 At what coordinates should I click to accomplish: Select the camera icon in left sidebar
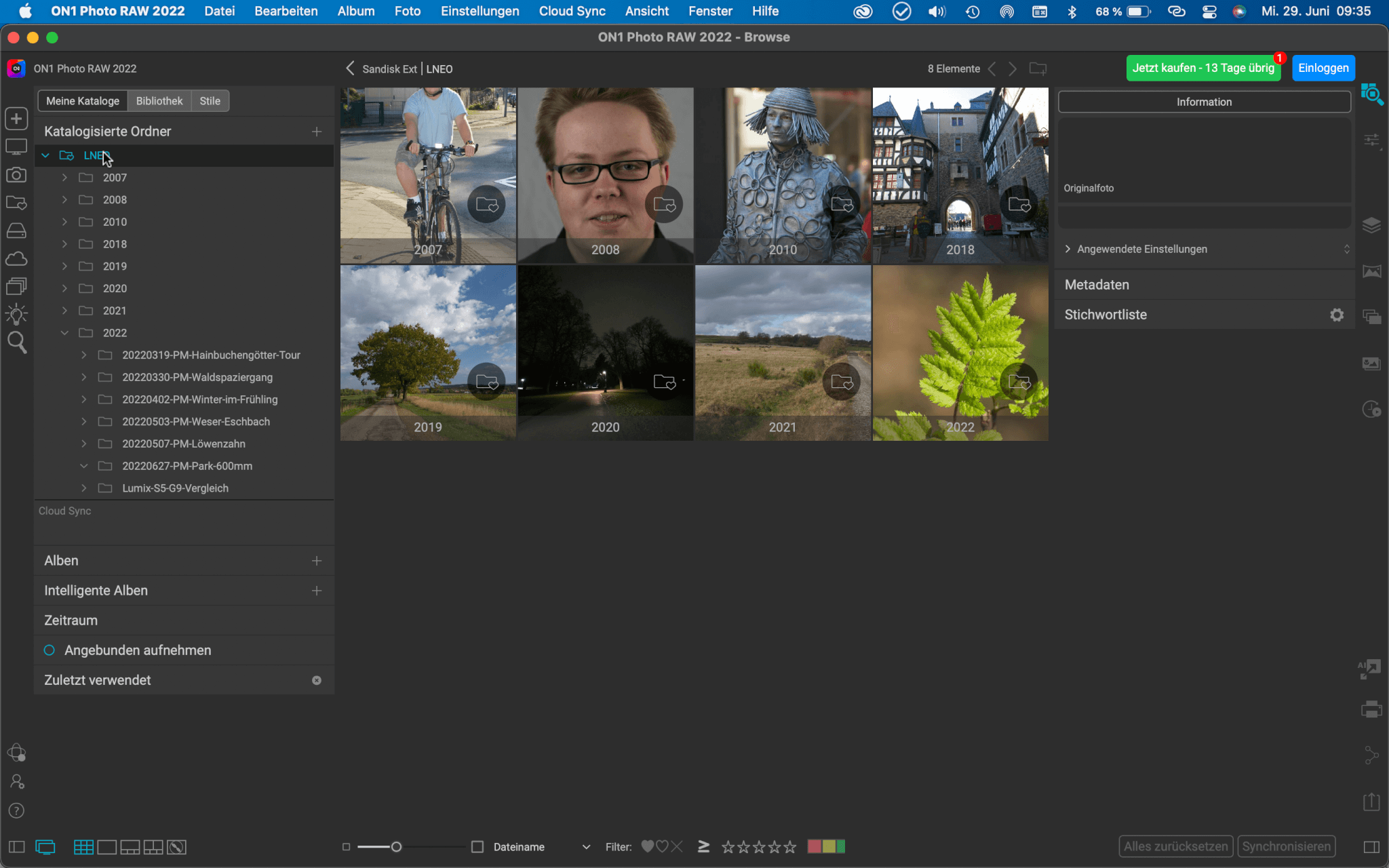[x=16, y=175]
